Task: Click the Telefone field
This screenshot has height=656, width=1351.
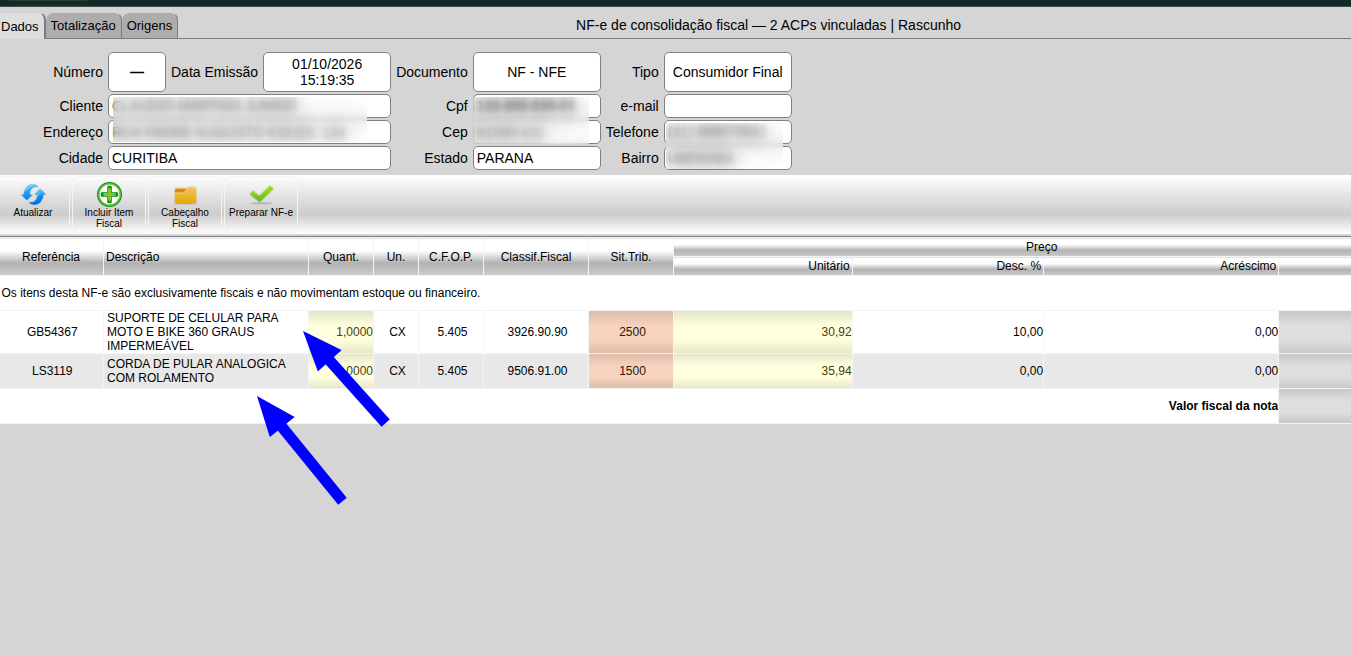Action: tap(728, 132)
